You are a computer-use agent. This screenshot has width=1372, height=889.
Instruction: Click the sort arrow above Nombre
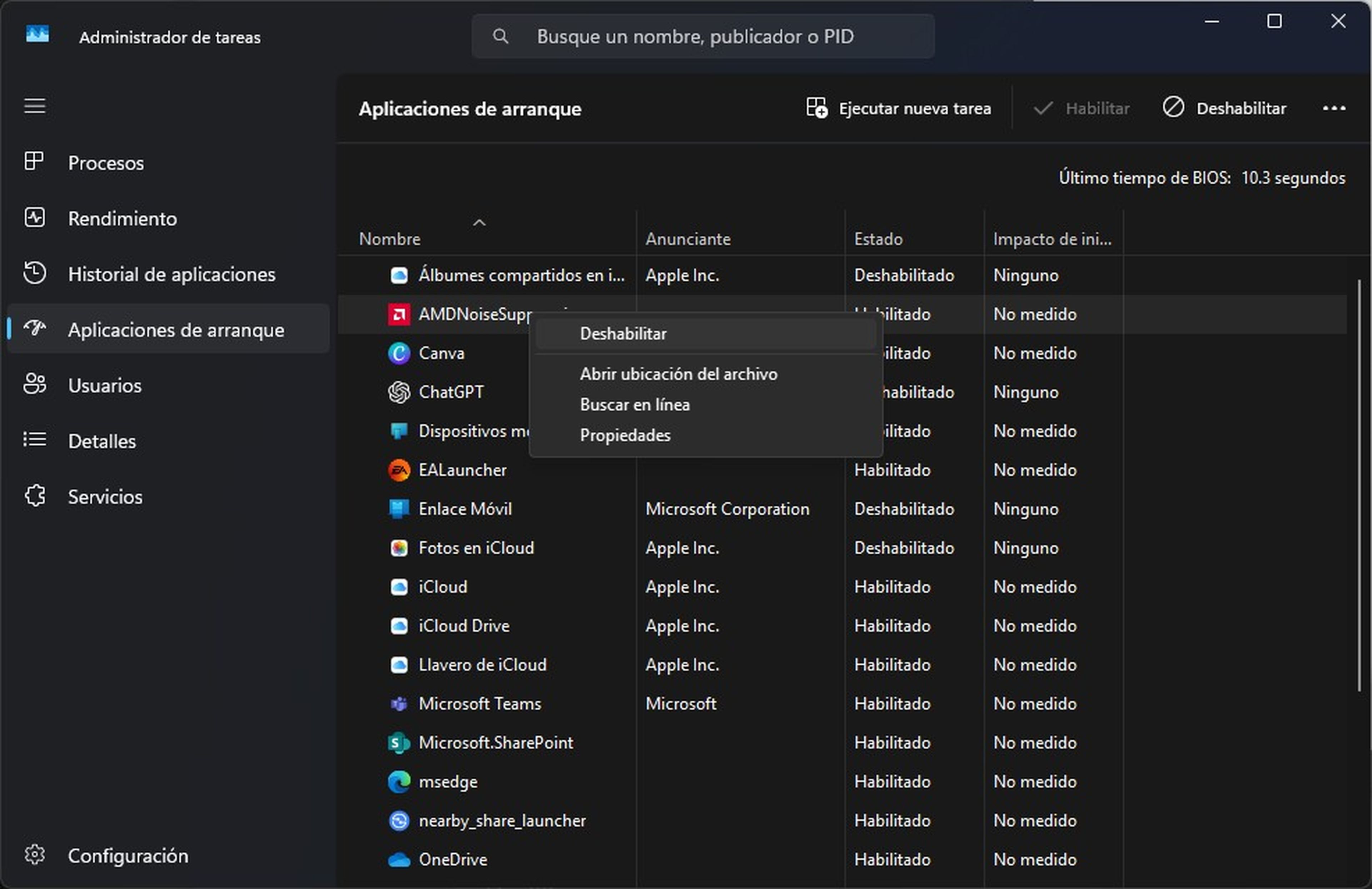[479, 223]
